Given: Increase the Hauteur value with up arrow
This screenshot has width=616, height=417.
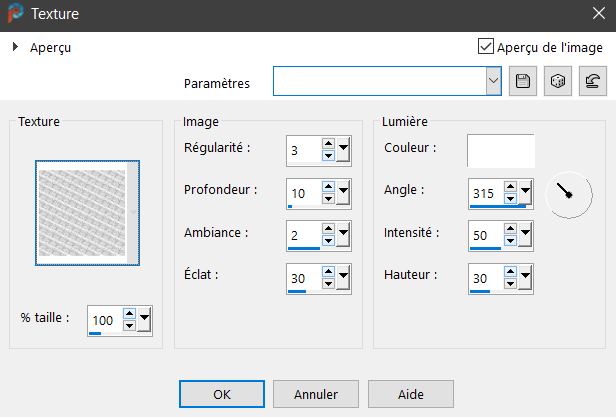Looking at the screenshot, I should click(x=510, y=271).
